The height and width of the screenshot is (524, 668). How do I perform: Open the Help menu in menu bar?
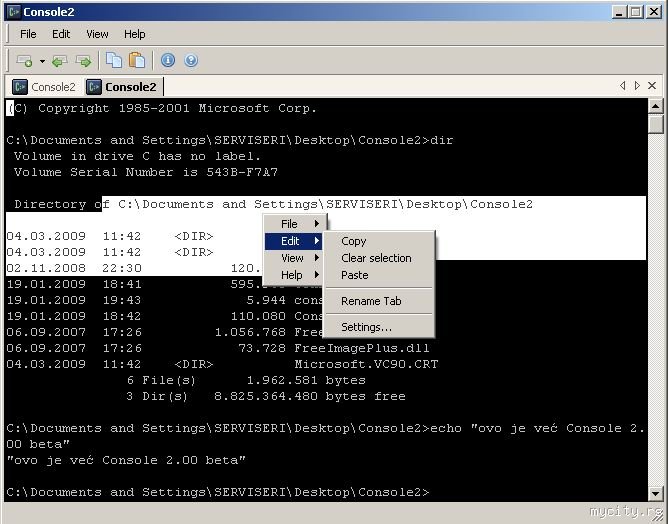pyautogui.click(x=135, y=34)
